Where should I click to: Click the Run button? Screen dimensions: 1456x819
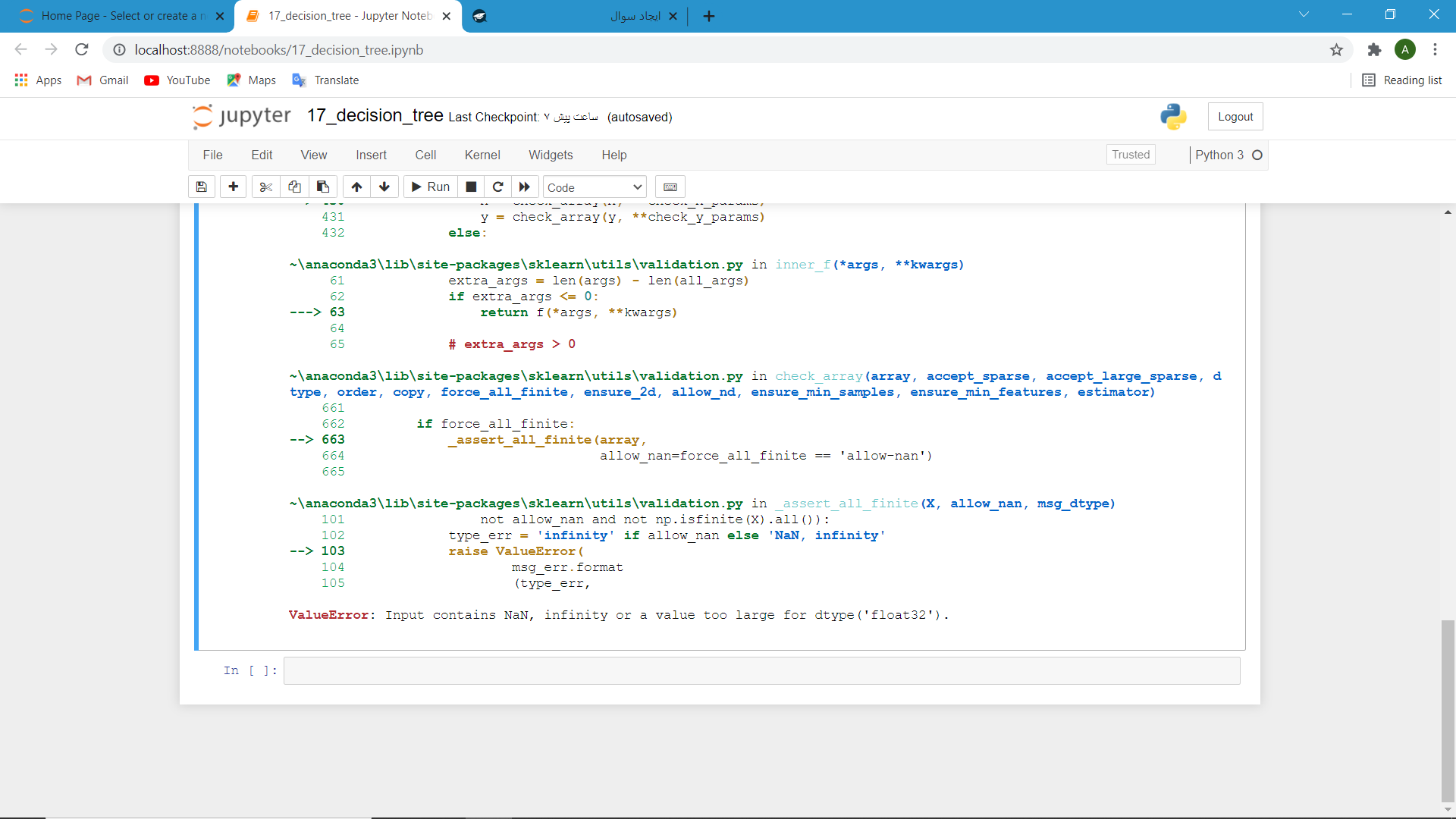click(x=431, y=187)
